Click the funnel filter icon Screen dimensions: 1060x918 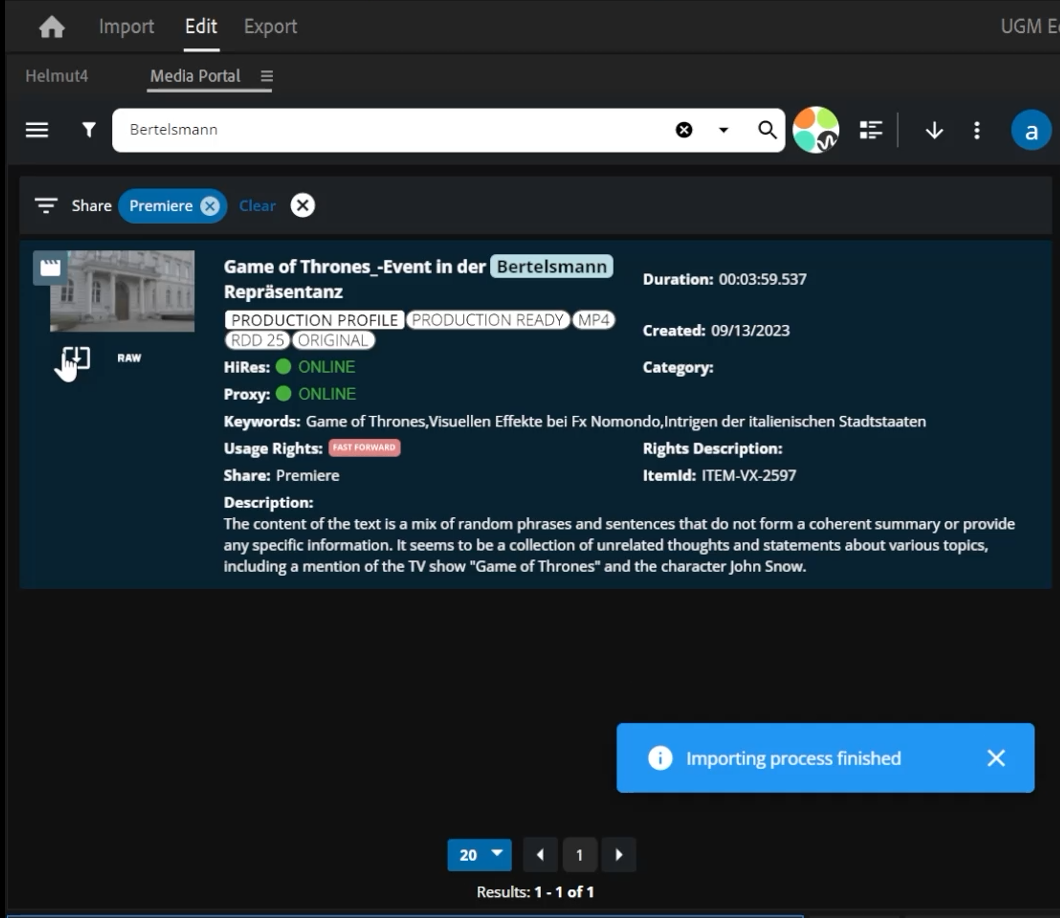pos(89,130)
